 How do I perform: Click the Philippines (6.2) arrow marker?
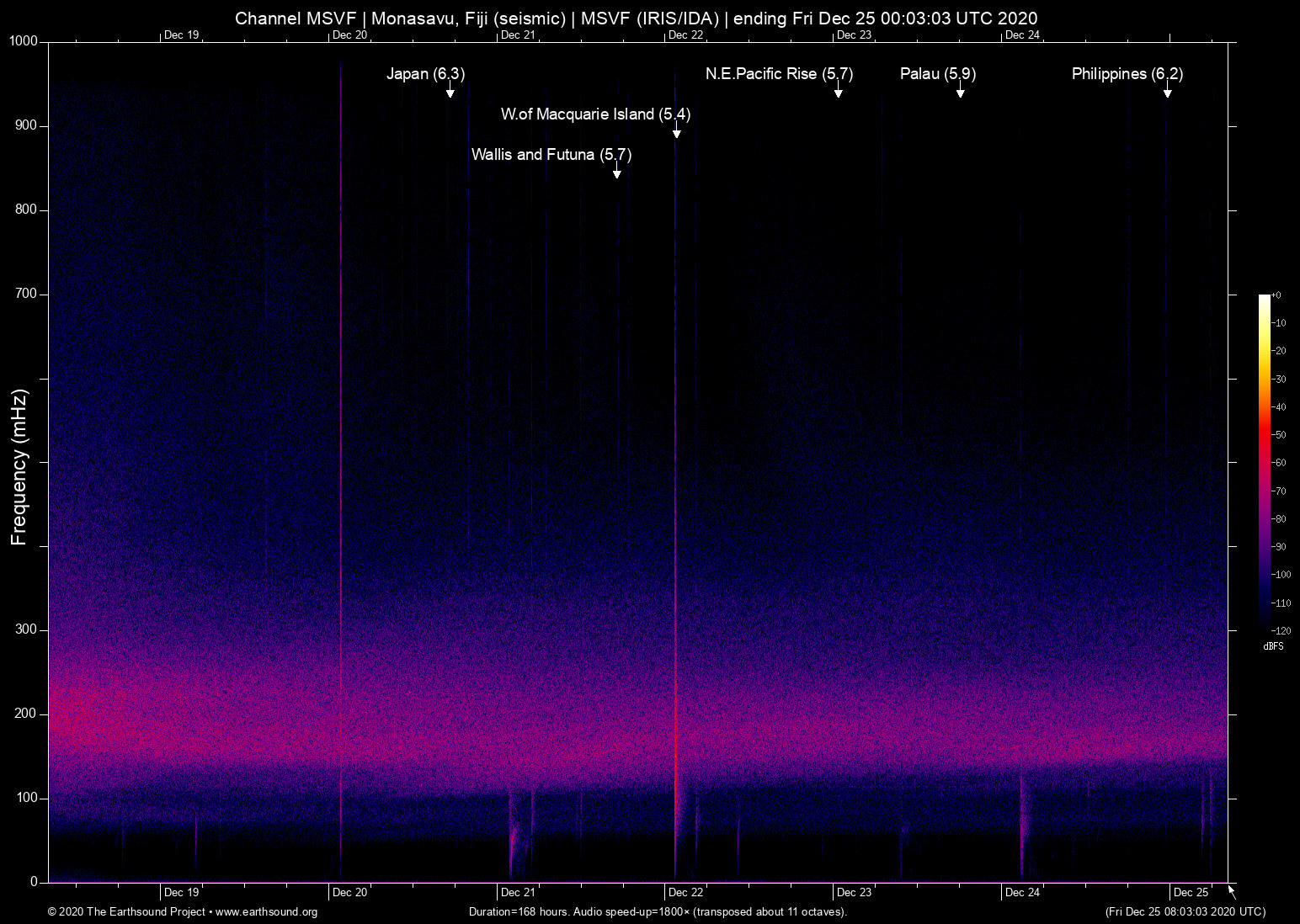point(1167,90)
